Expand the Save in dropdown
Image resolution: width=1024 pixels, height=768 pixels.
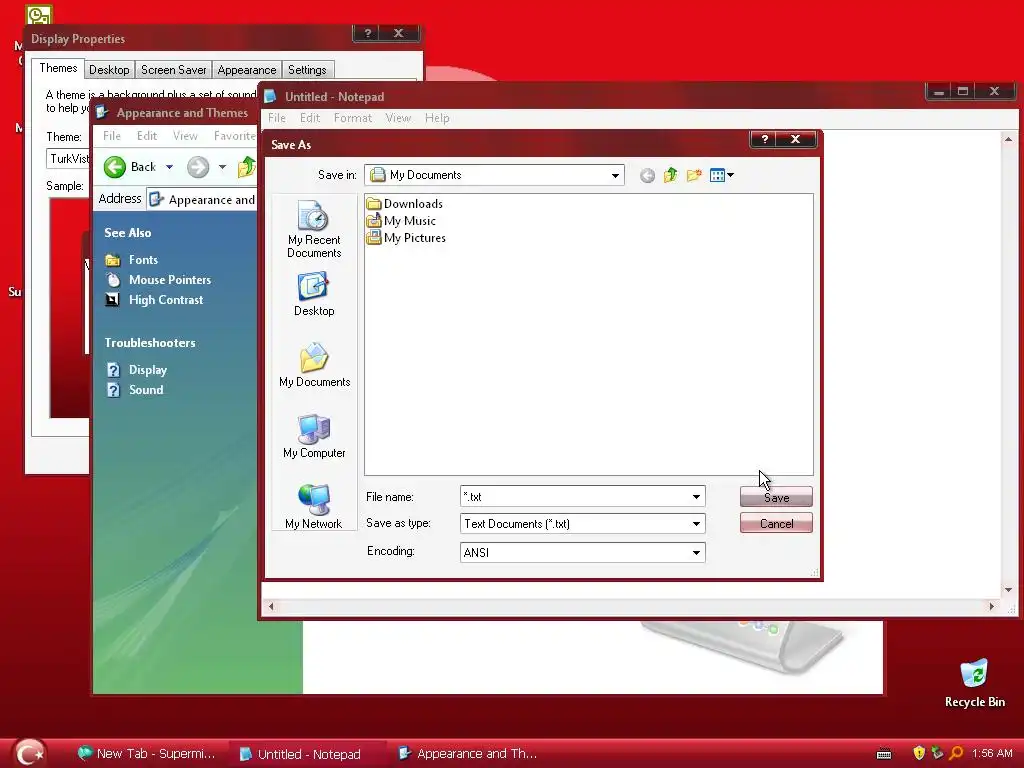point(615,175)
